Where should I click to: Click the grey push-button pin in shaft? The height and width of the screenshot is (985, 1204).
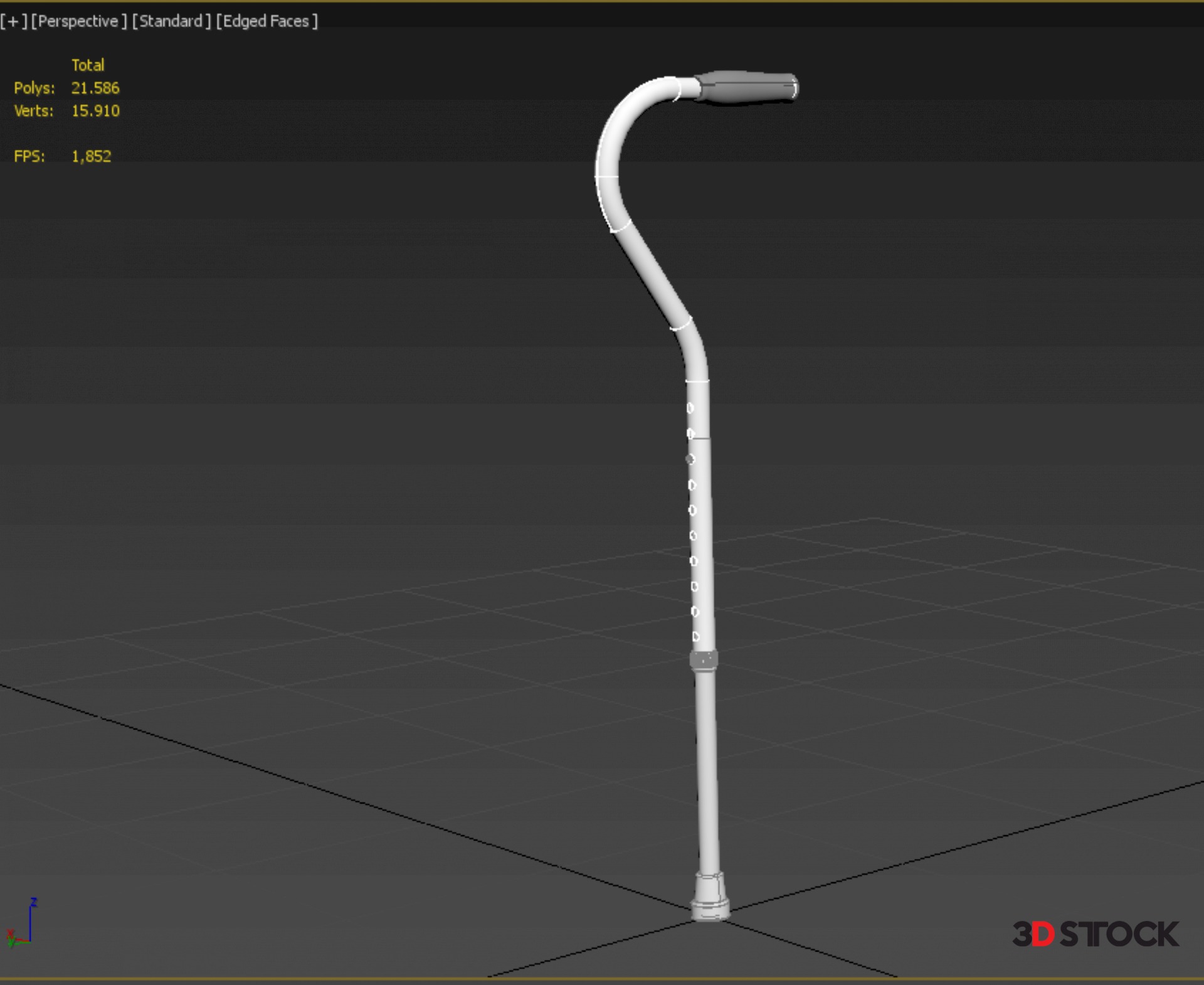[x=690, y=459]
